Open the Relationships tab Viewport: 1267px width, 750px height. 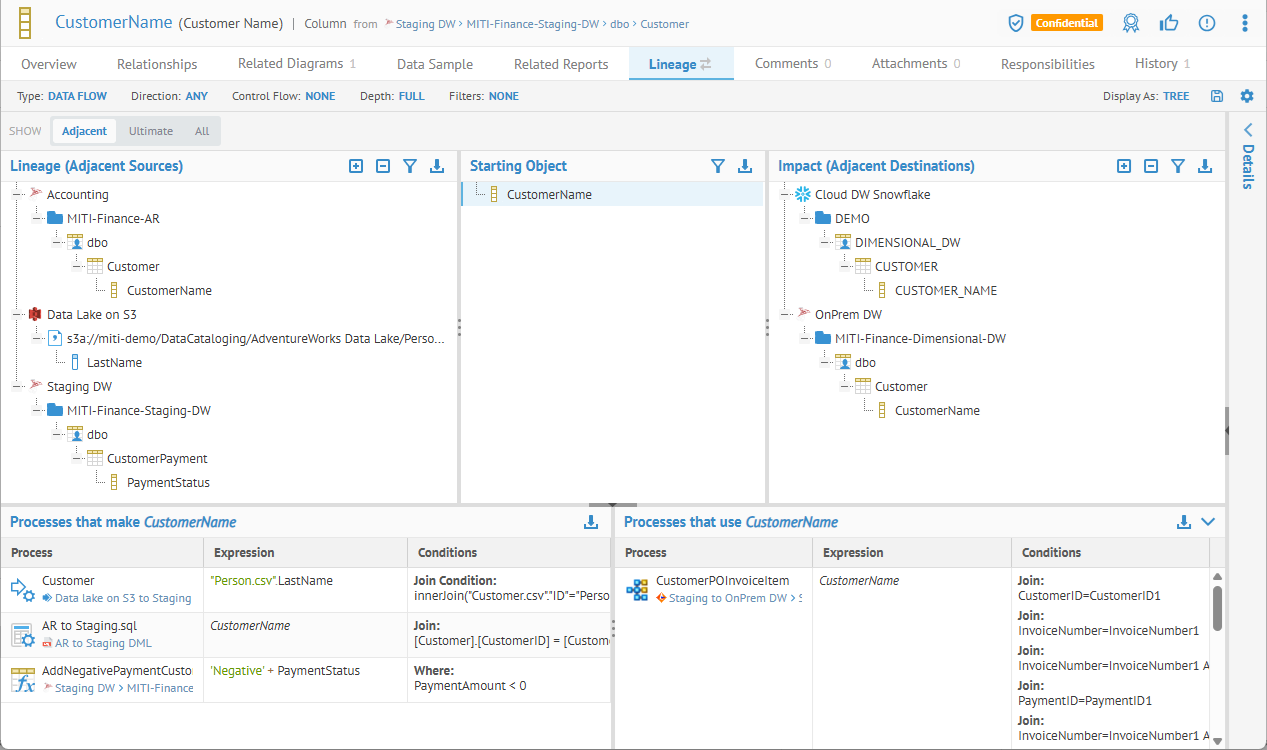(x=157, y=64)
